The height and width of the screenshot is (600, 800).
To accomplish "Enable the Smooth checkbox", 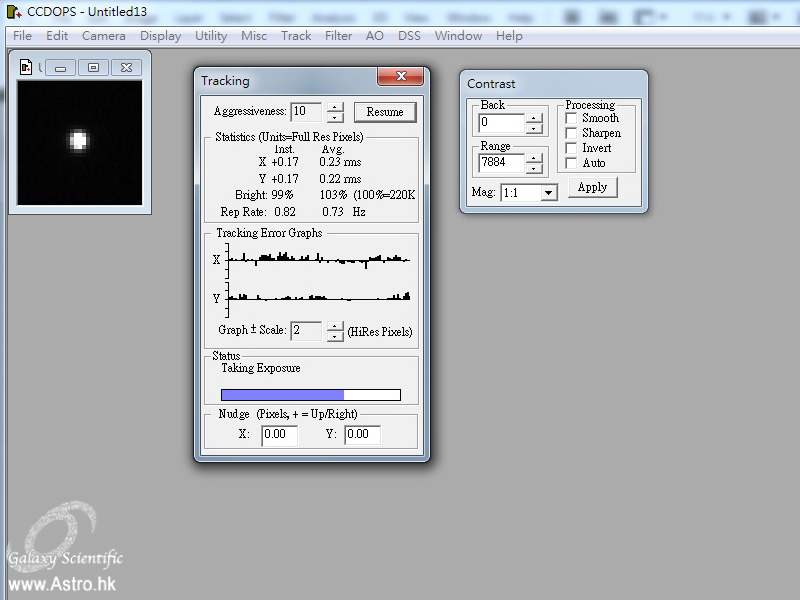I will [x=571, y=118].
